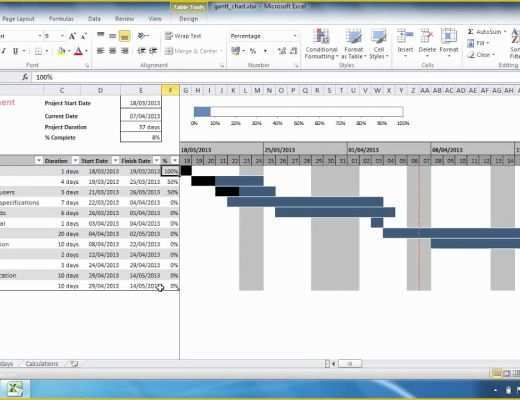The width and height of the screenshot is (520, 400).
Task: Open the Percentage number format dropdown
Action: point(295,36)
